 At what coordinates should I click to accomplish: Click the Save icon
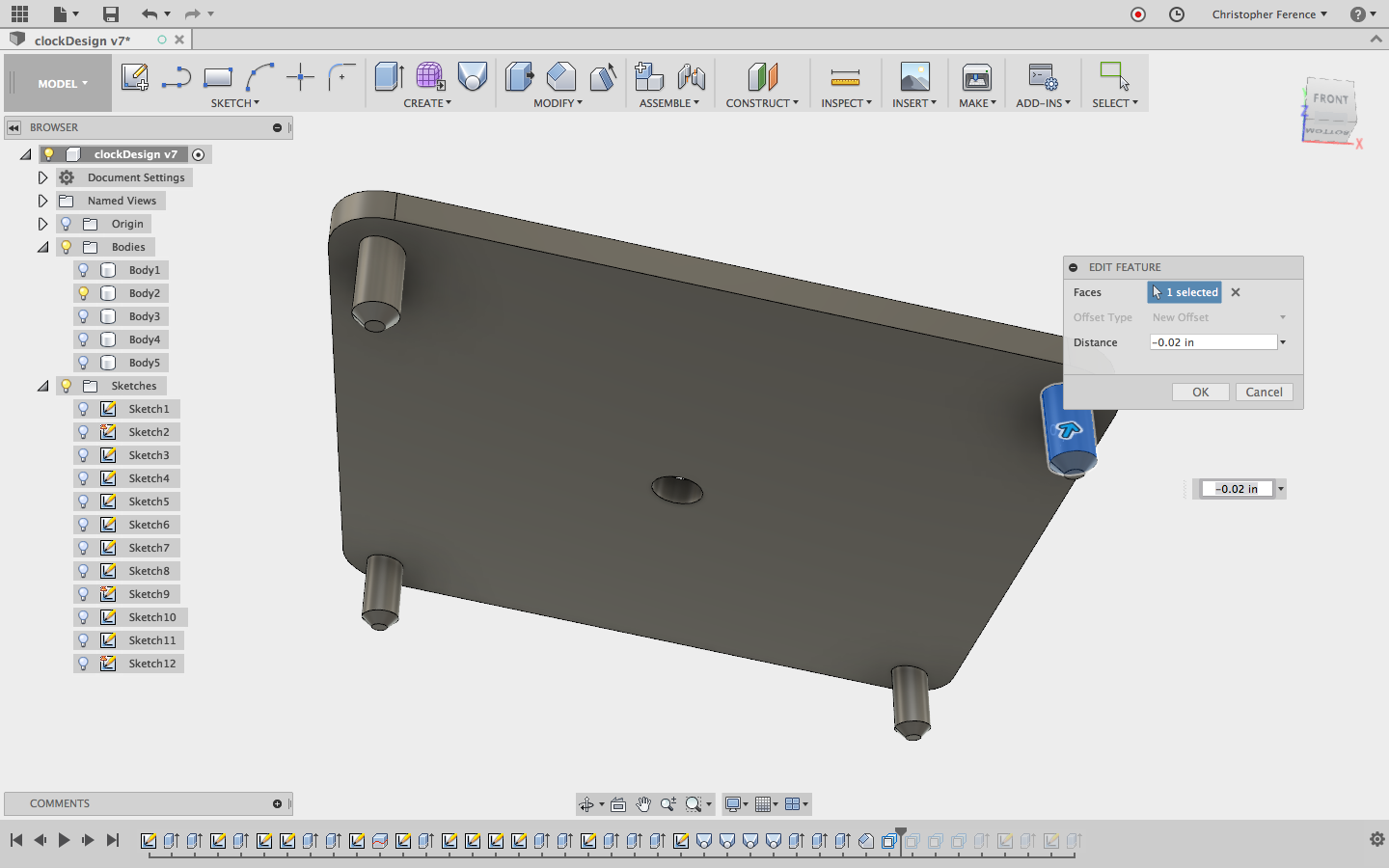(111, 14)
